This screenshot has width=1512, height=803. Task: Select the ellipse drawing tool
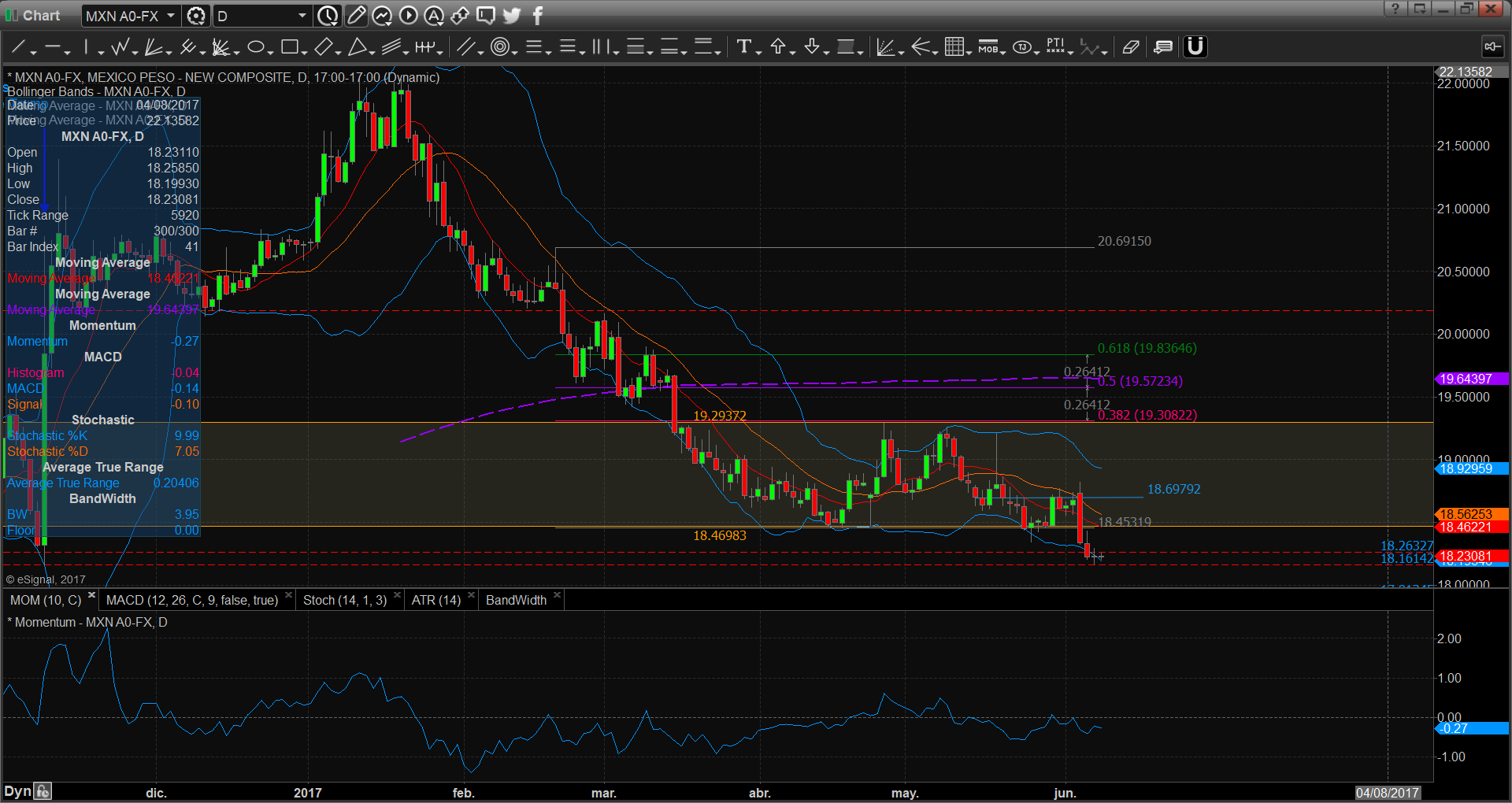click(x=255, y=47)
